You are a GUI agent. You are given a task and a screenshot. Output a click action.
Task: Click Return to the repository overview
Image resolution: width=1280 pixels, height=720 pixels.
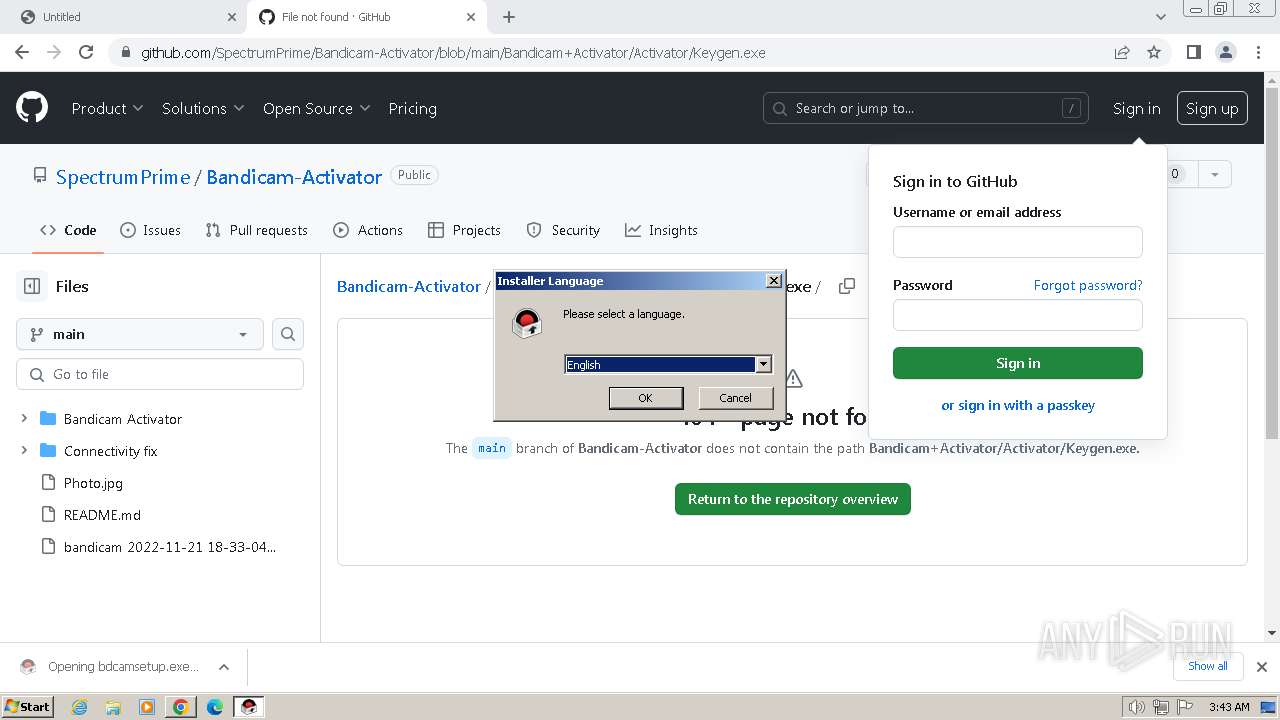point(793,499)
